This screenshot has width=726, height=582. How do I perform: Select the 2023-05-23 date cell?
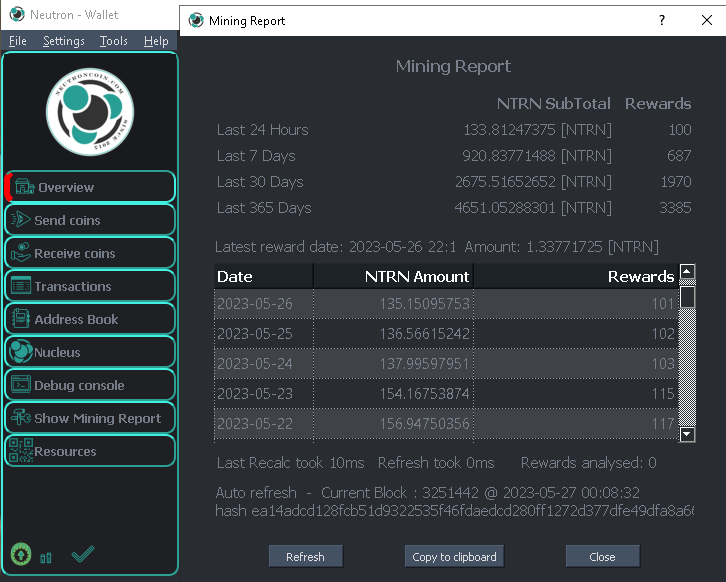click(x=264, y=394)
